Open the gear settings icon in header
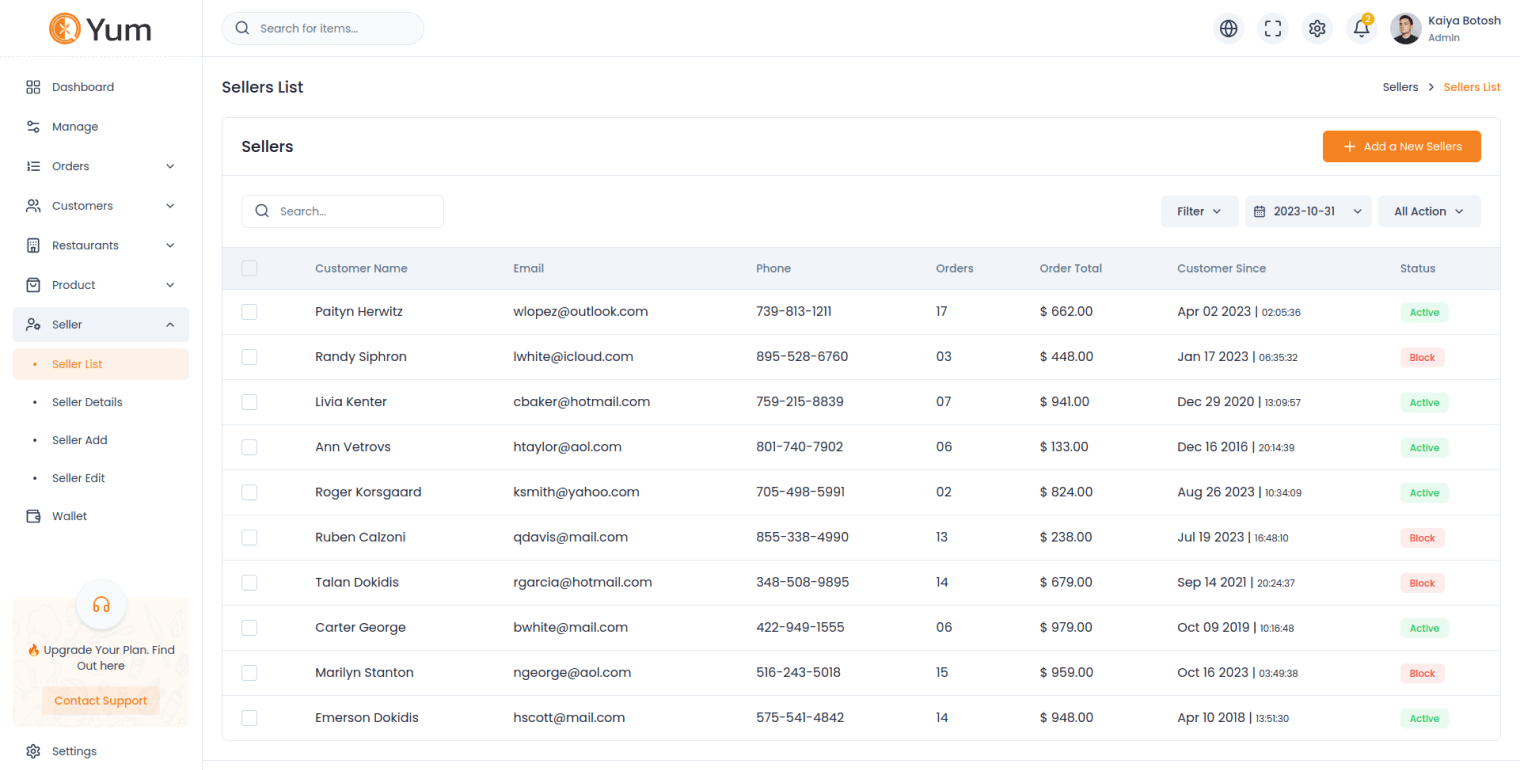The height and width of the screenshot is (770, 1520). pos(1317,29)
